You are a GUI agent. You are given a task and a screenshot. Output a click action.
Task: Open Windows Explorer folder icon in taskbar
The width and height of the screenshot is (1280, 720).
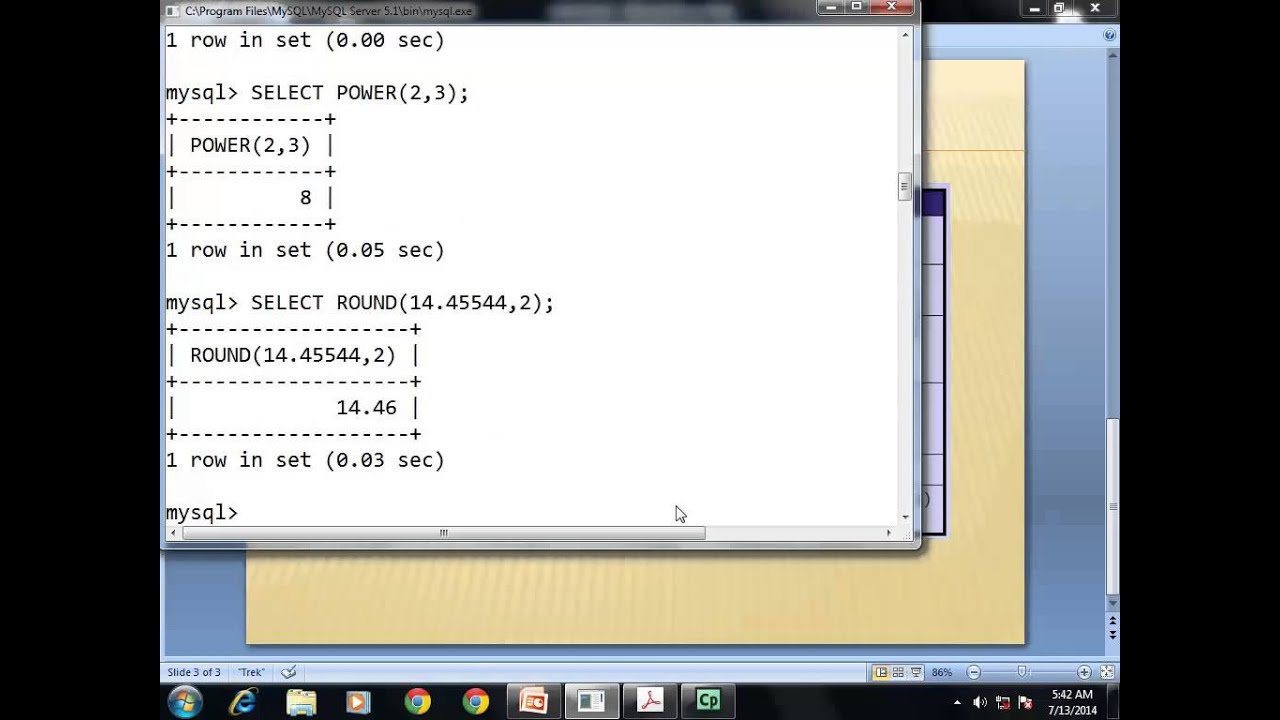click(x=301, y=702)
